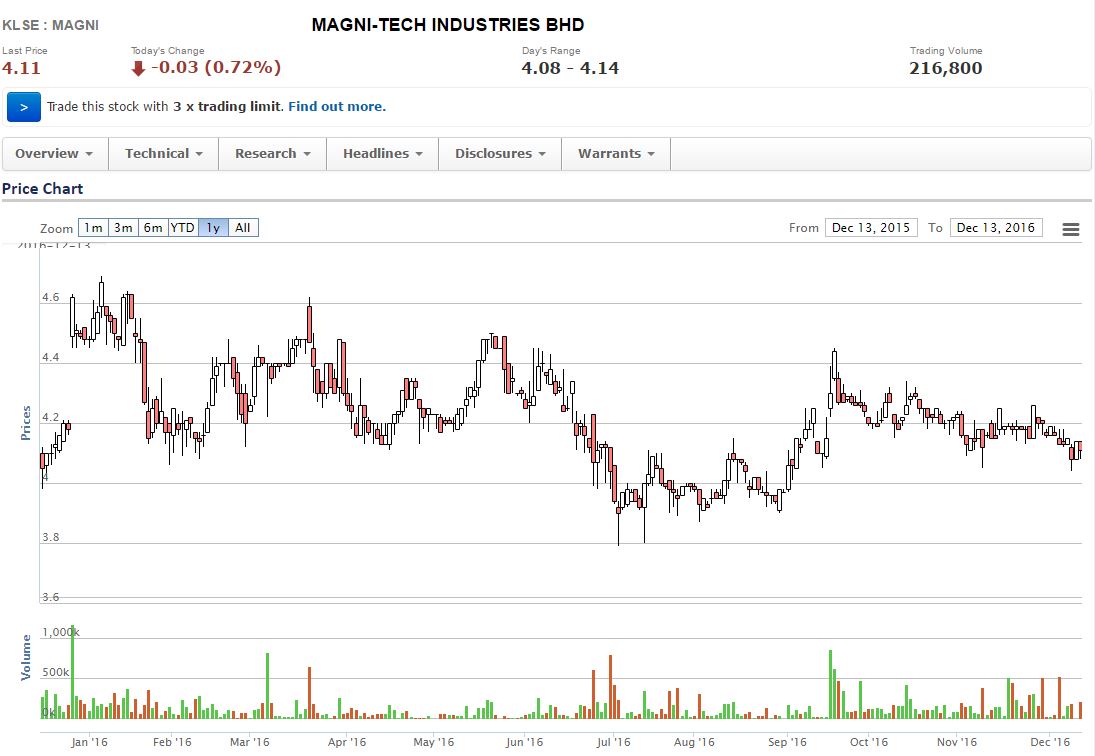
Task: Set chart zoom to 3m
Action: [x=124, y=228]
